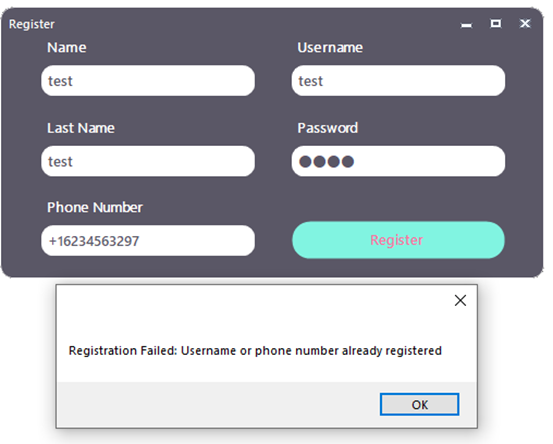The image size is (553, 444).
Task: Click the Register window title text
Action: [x=31, y=24]
